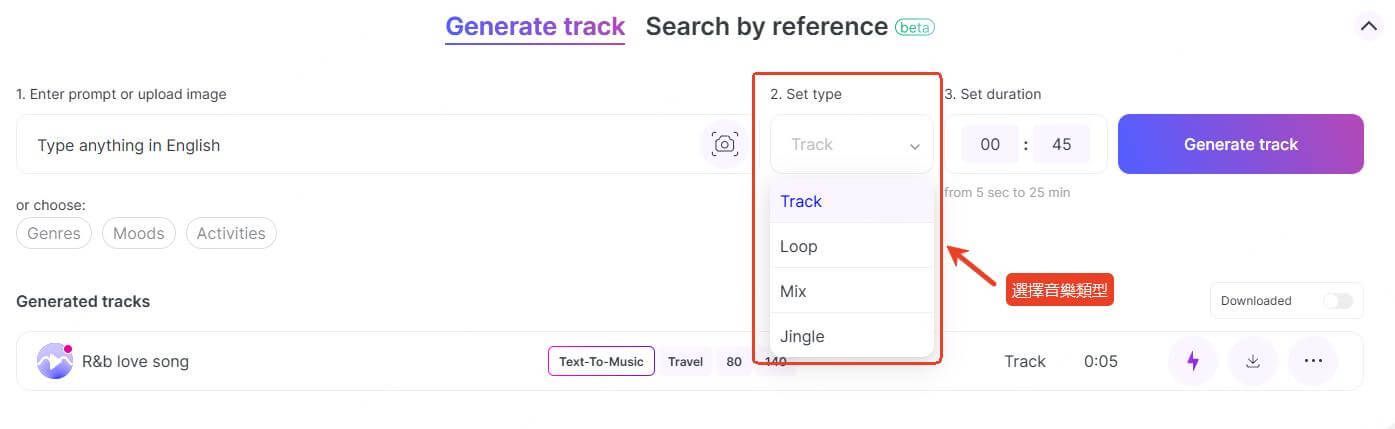Viewport: 1395px width, 429px height.
Task: Click the camera upload image icon
Action: (x=725, y=144)
